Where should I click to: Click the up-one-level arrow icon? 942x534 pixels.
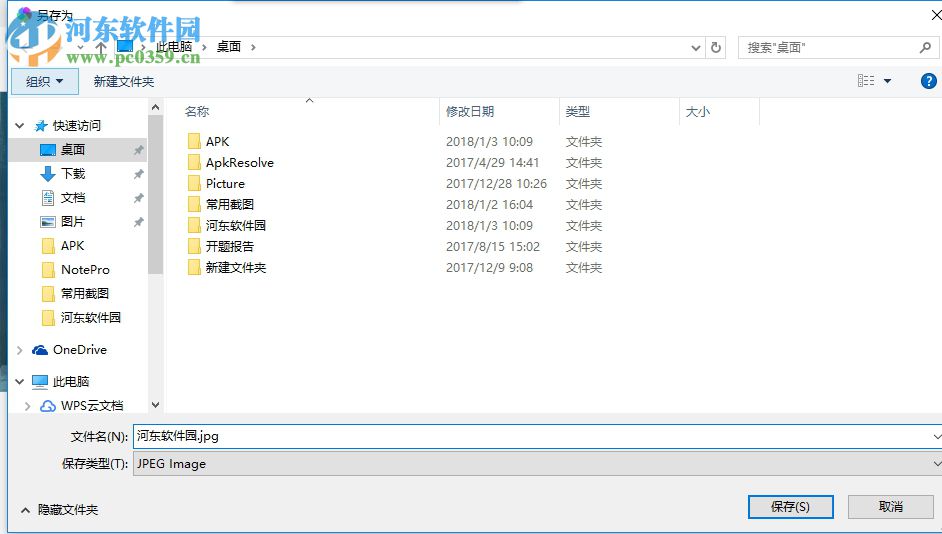(x=101, y=47)
